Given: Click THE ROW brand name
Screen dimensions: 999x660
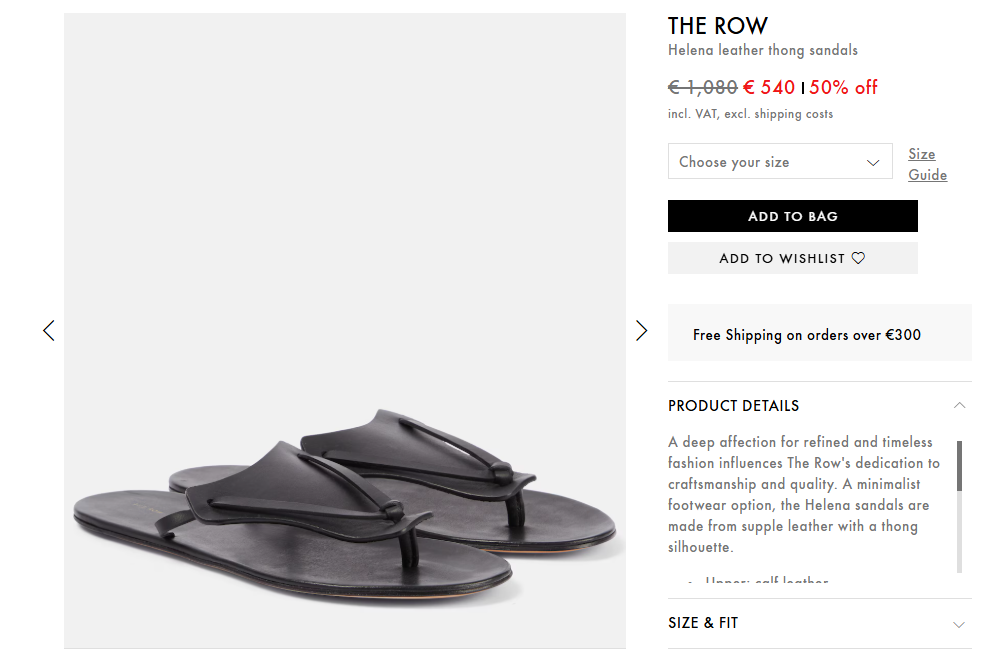Looking at the screenshot, I should coord(717,25).
